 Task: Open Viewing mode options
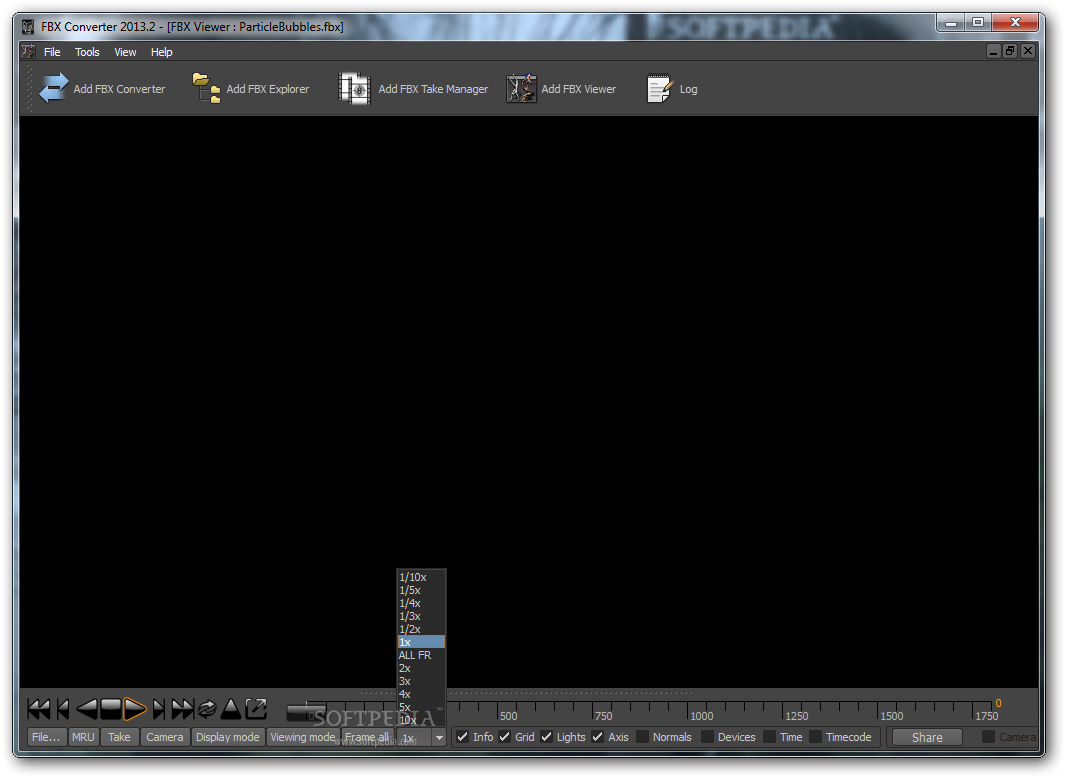(303, 737)
